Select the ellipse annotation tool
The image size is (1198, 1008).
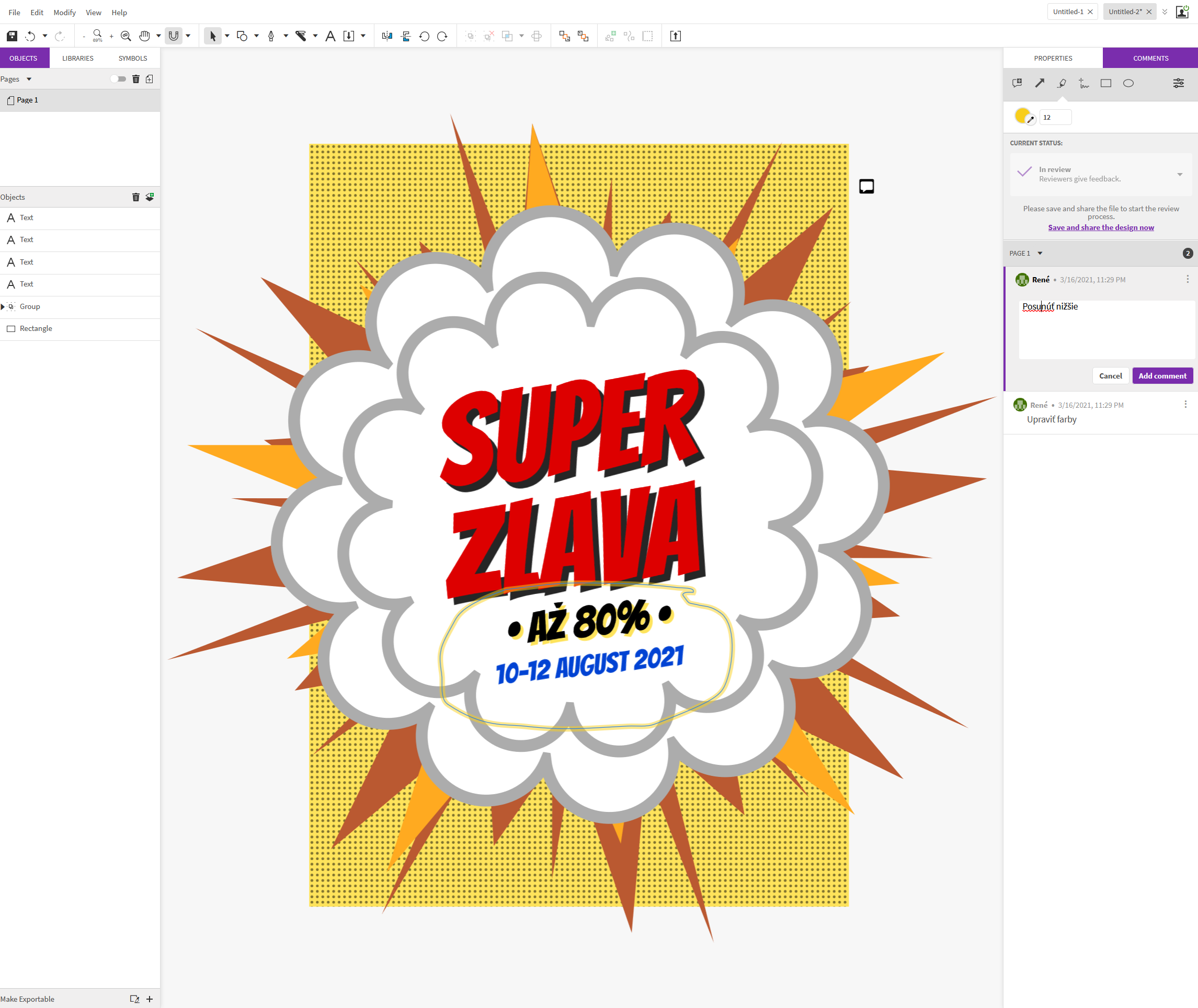1128,84
